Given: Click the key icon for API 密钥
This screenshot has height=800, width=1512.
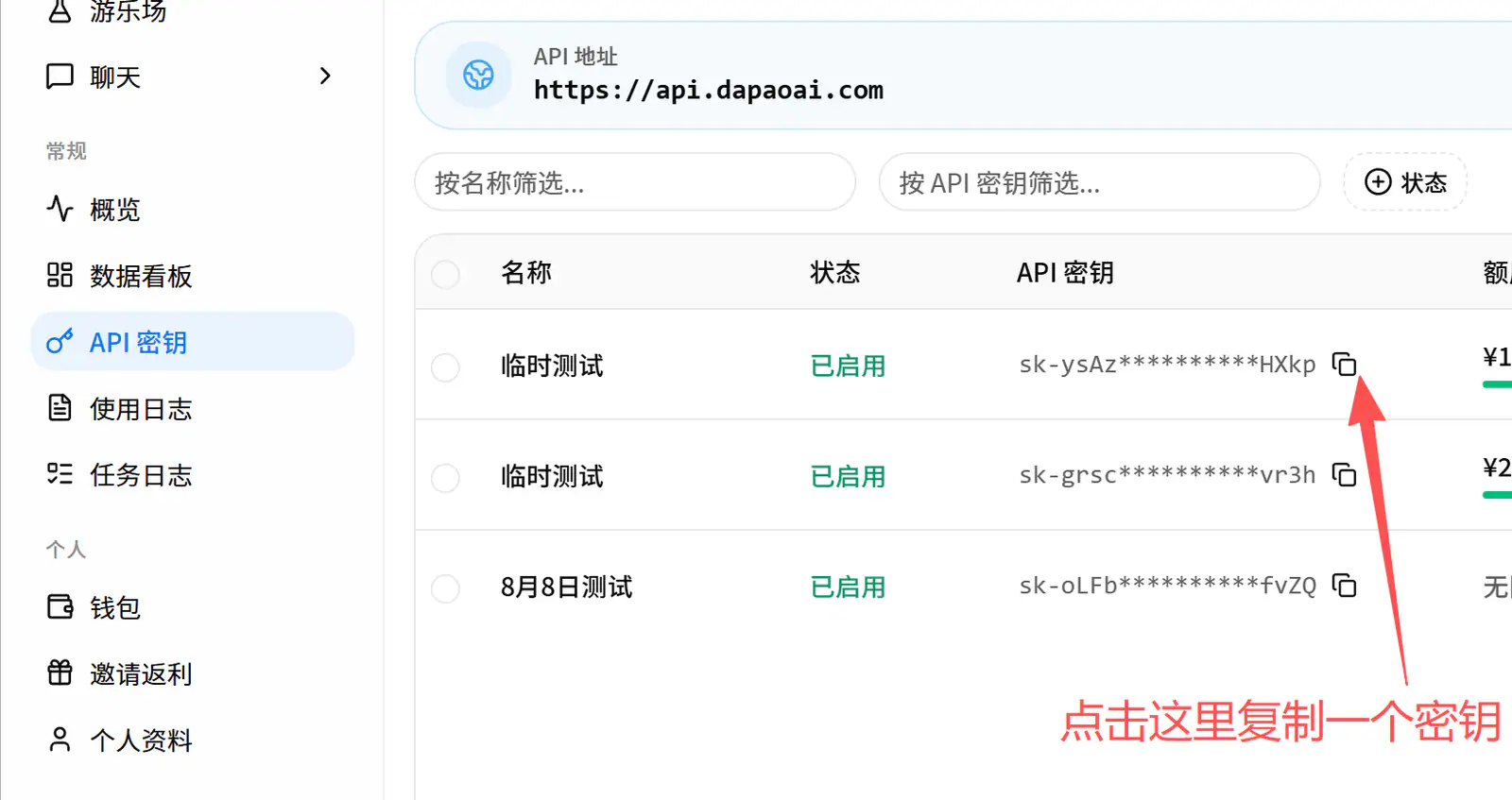Looking at the screenshot, I should click(60, 341).
